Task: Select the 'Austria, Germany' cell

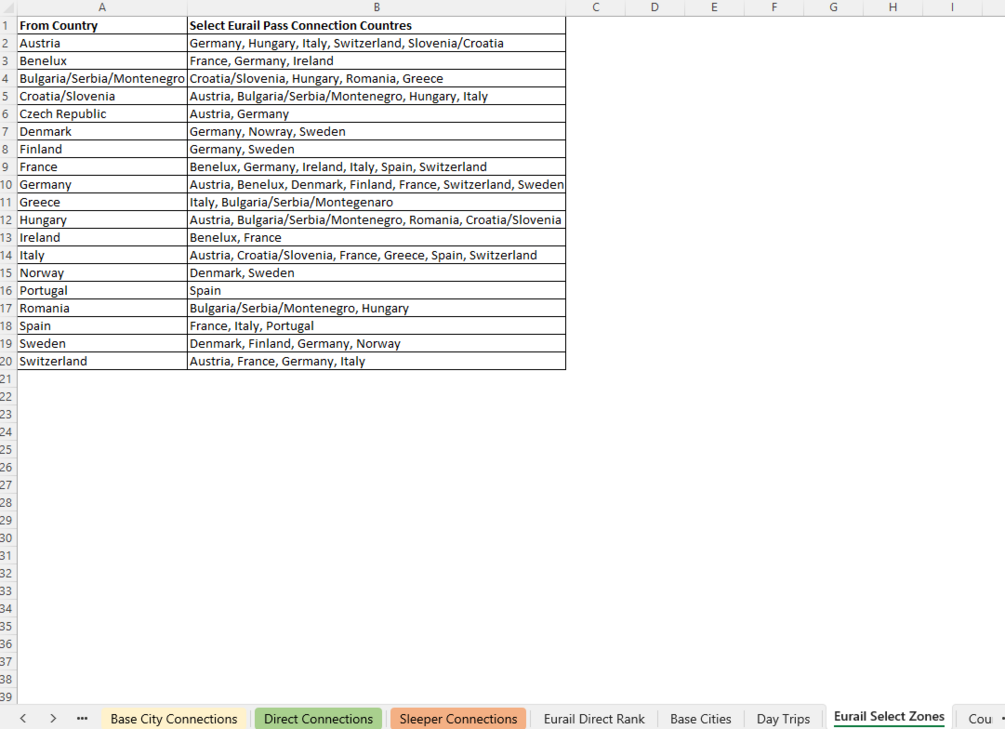Action: click(x=376, y=113)
